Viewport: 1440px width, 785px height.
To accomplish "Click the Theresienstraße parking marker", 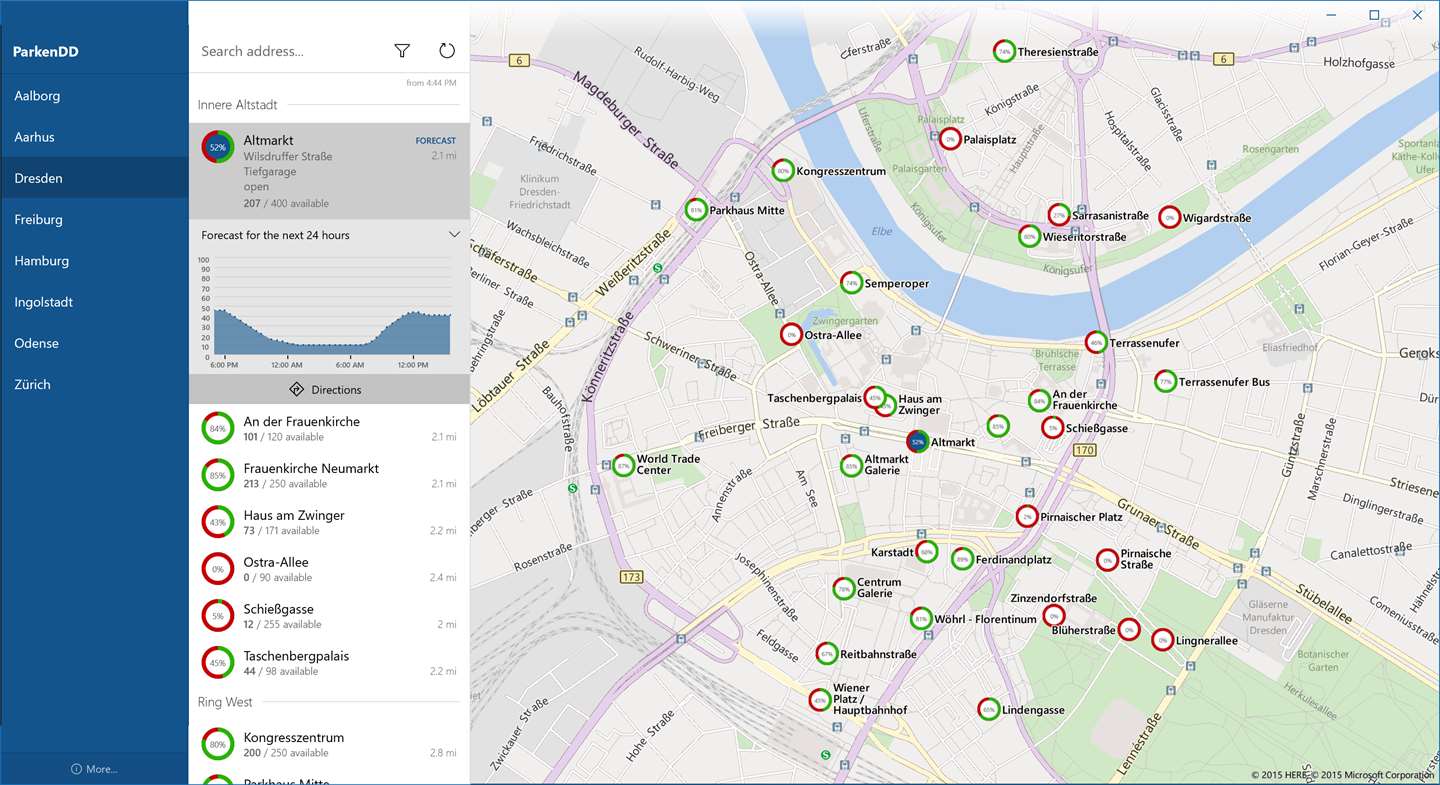I will (x=1004, y=51).
